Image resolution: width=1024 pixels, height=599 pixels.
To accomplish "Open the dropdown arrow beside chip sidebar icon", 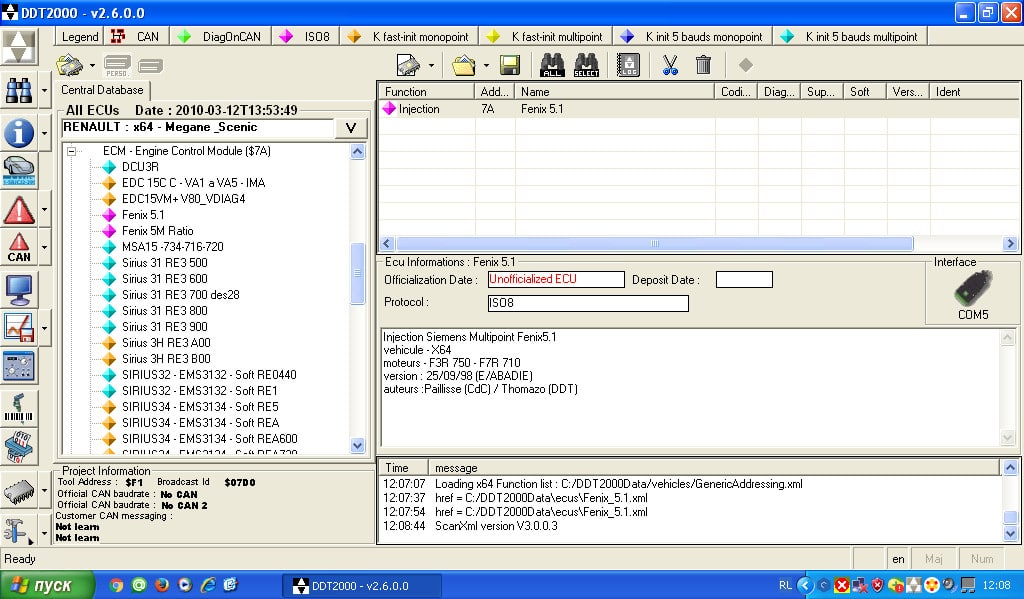I will 44,491.
